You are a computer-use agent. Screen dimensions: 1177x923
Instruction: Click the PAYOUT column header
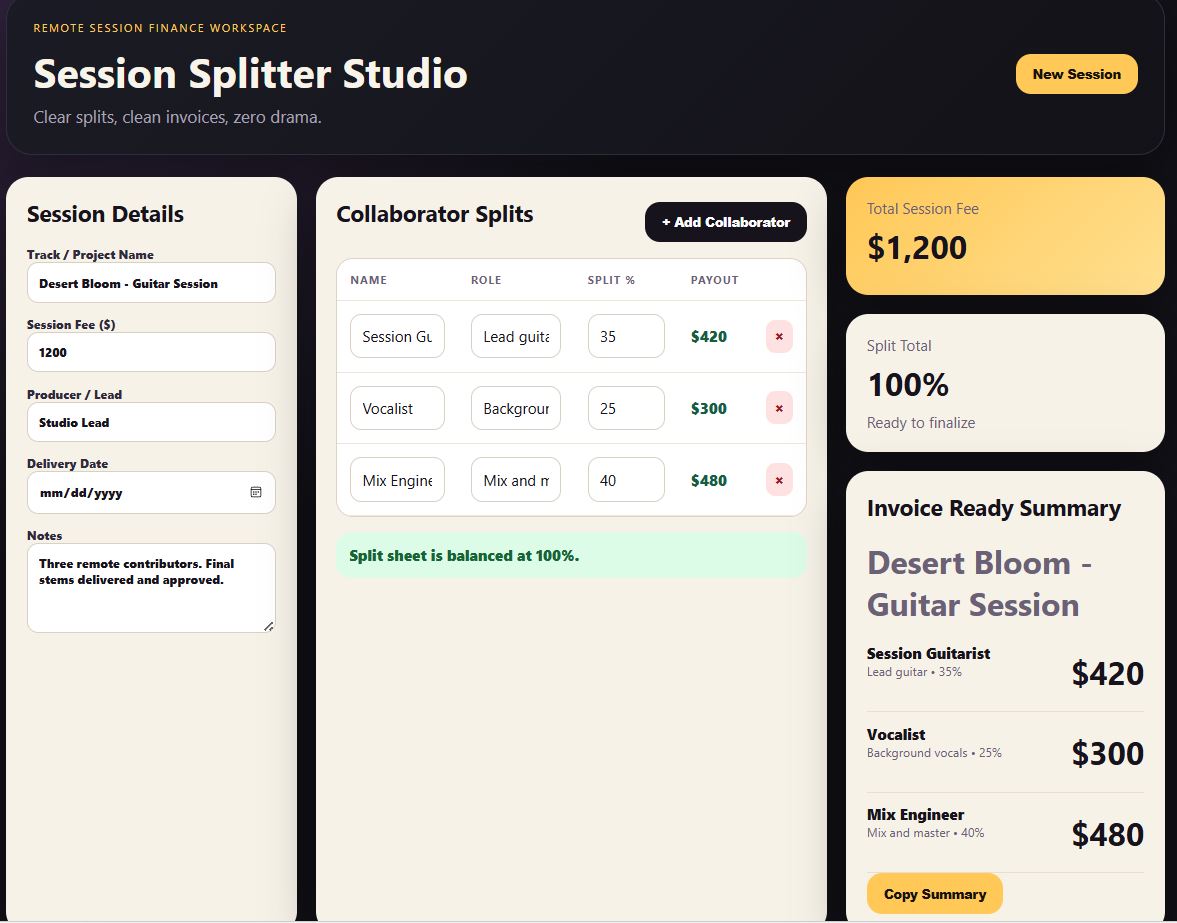click(x=715, y=280)
